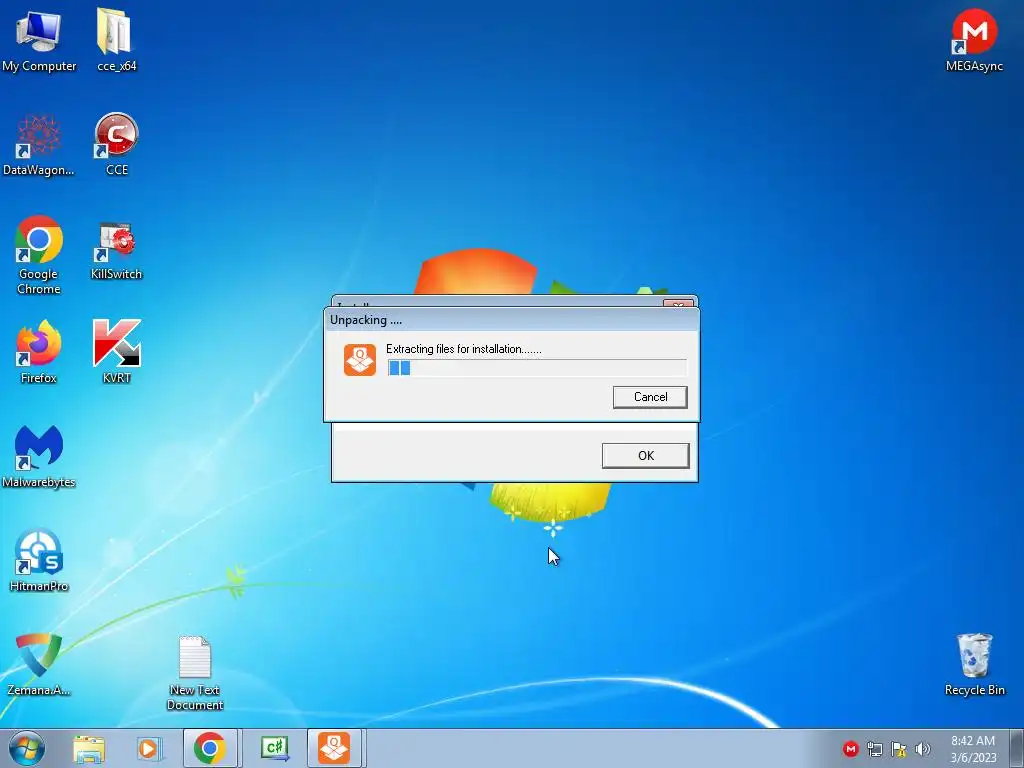Viewport: 1024px width, 768px height.
Task: Open Windows Media Player from taskbar
Action: (150, 748)
